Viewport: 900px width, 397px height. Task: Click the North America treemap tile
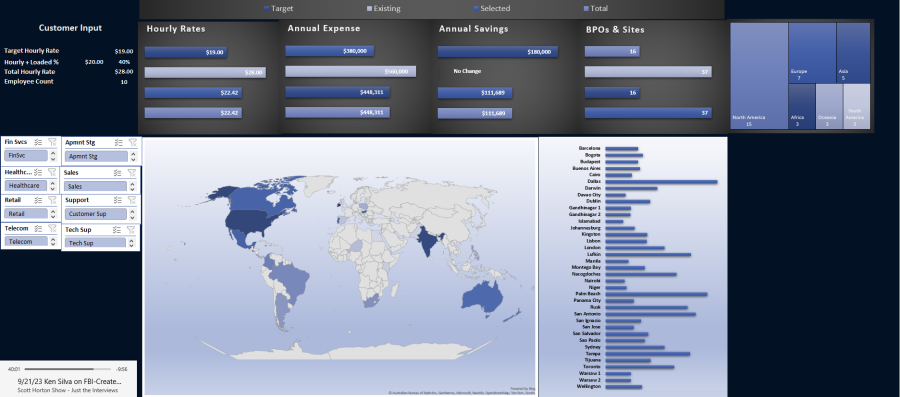pyautogui.click(x=759, y=76)
